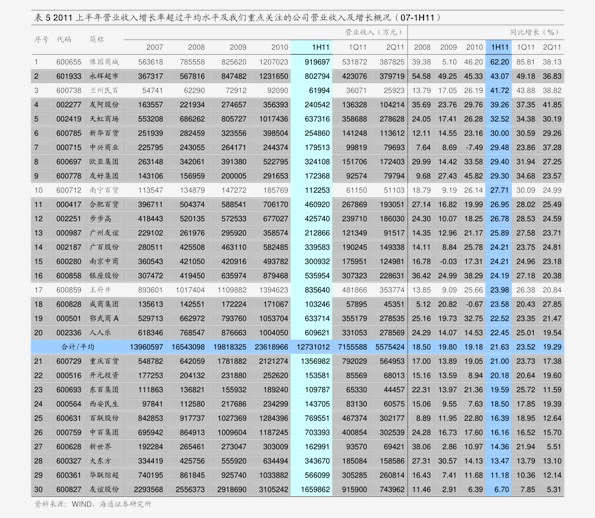Click stock code 600712
The height and width of the screenshot is (518, 595).
coord(69,190)
